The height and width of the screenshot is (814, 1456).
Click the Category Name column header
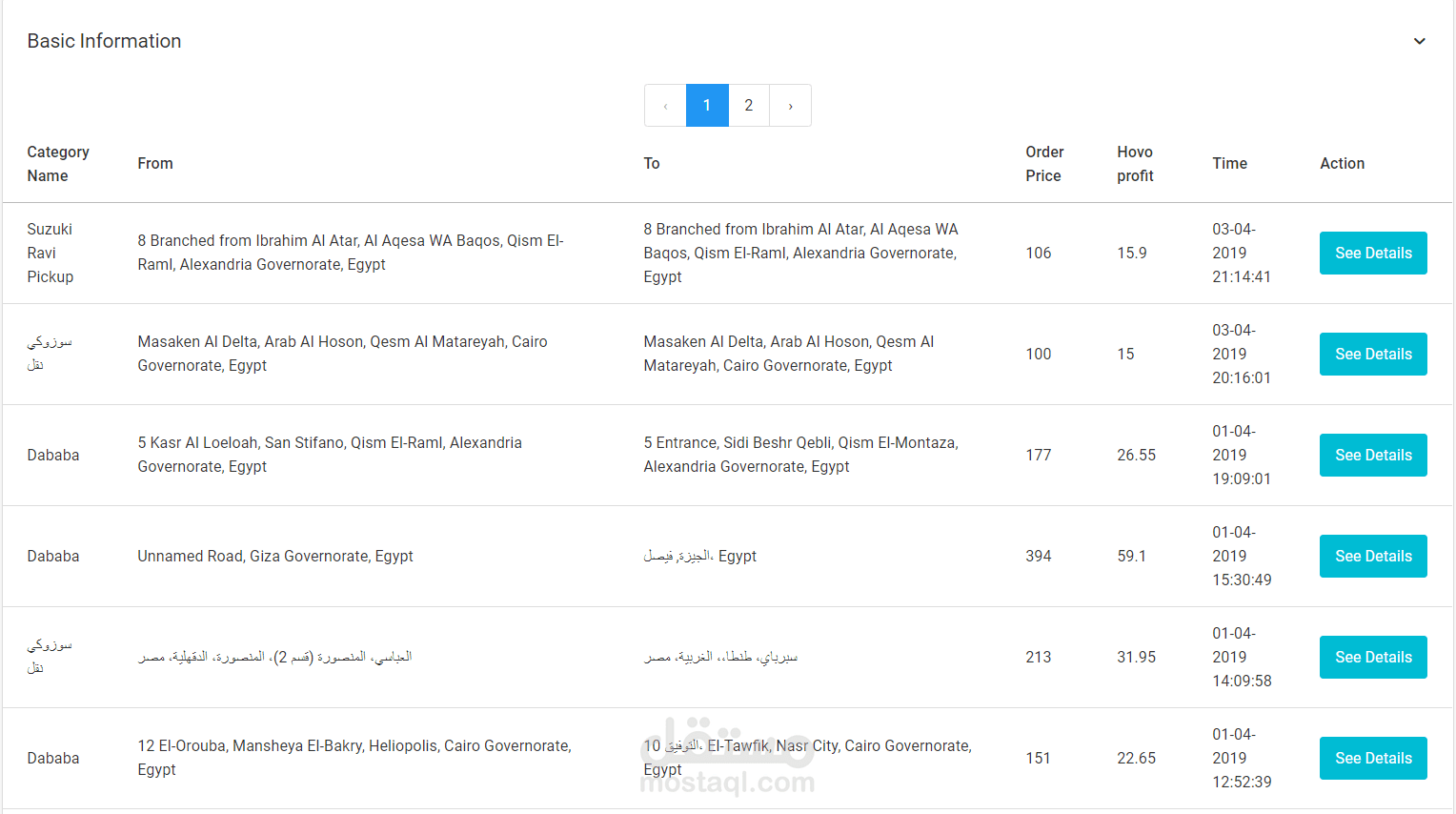coord(58,164)
